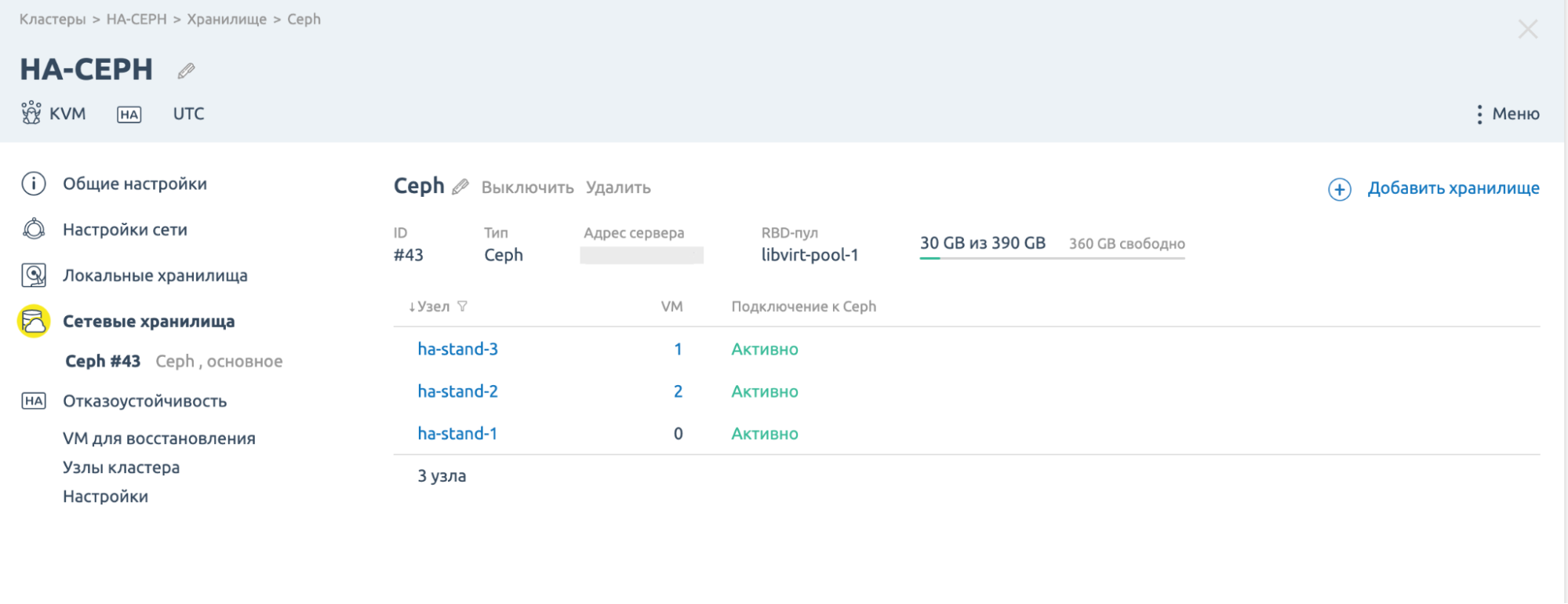1568x604 pixels.
Task: Click the HA icon beside Отказоустойчивость
Action: point(34,401)
